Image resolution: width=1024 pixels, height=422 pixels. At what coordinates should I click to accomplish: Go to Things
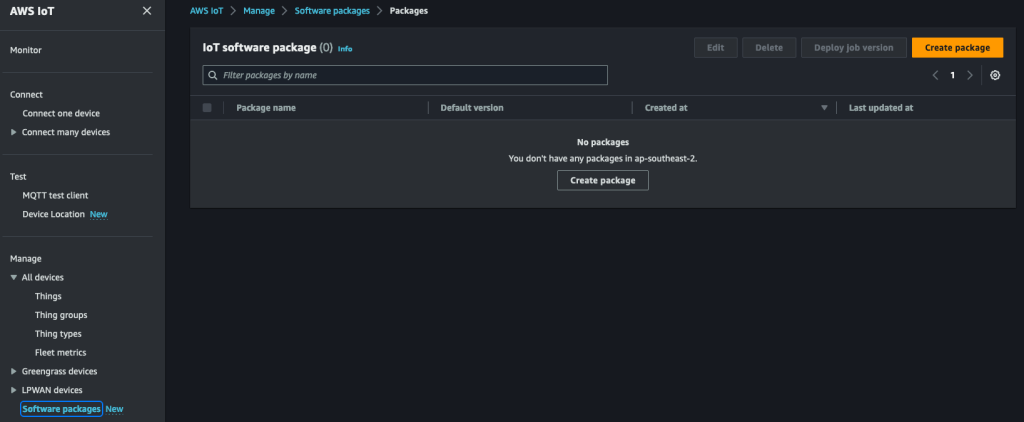click(48, 296)
